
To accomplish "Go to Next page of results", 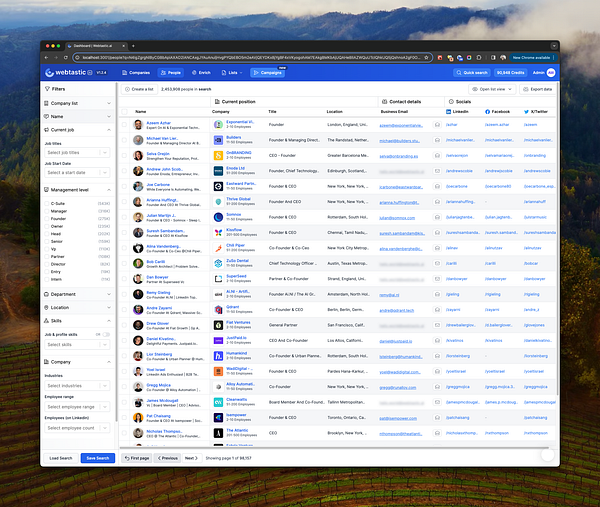I will (x=191, y=458).
